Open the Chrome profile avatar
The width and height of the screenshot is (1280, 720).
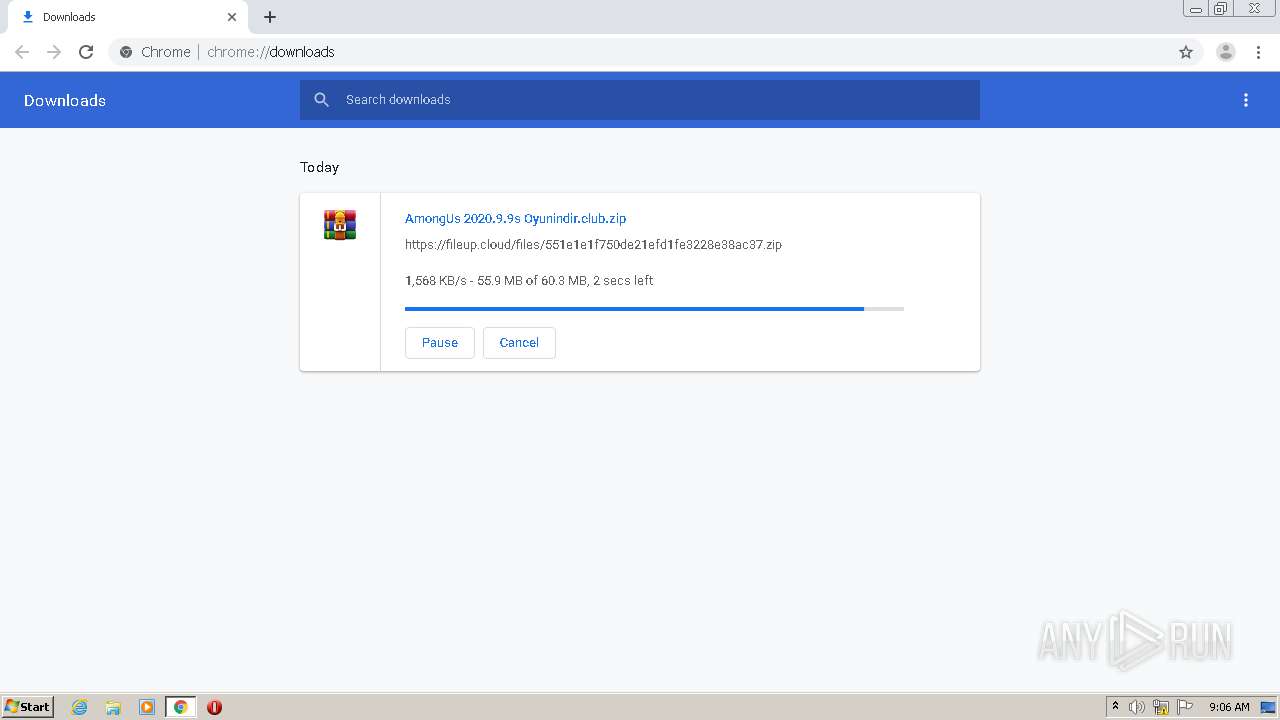[x=1226, y=52]
